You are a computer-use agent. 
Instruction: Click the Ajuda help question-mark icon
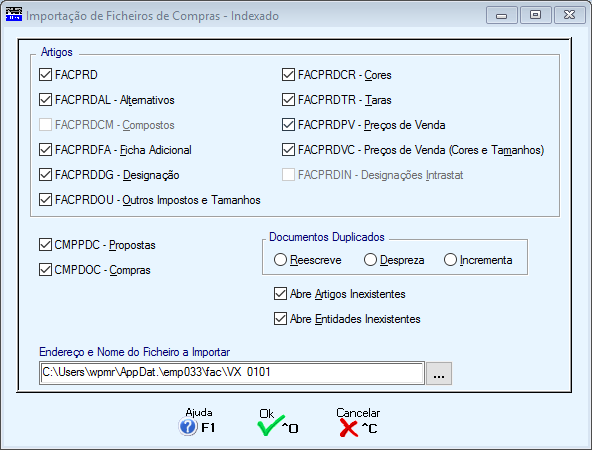click(x=188, y=427)
